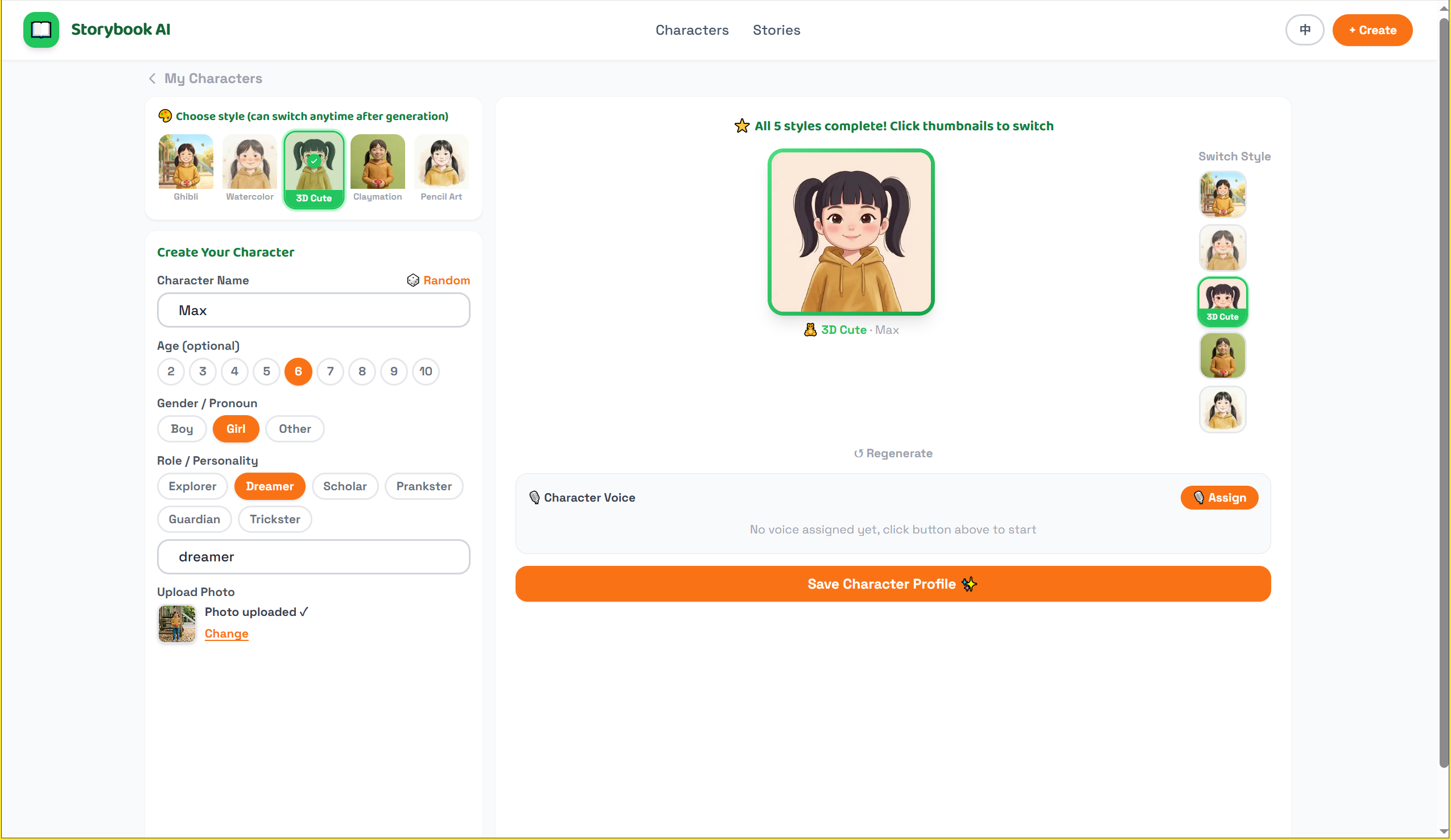
Task: Click the language switch 中 button
Action: (1304, 30)
